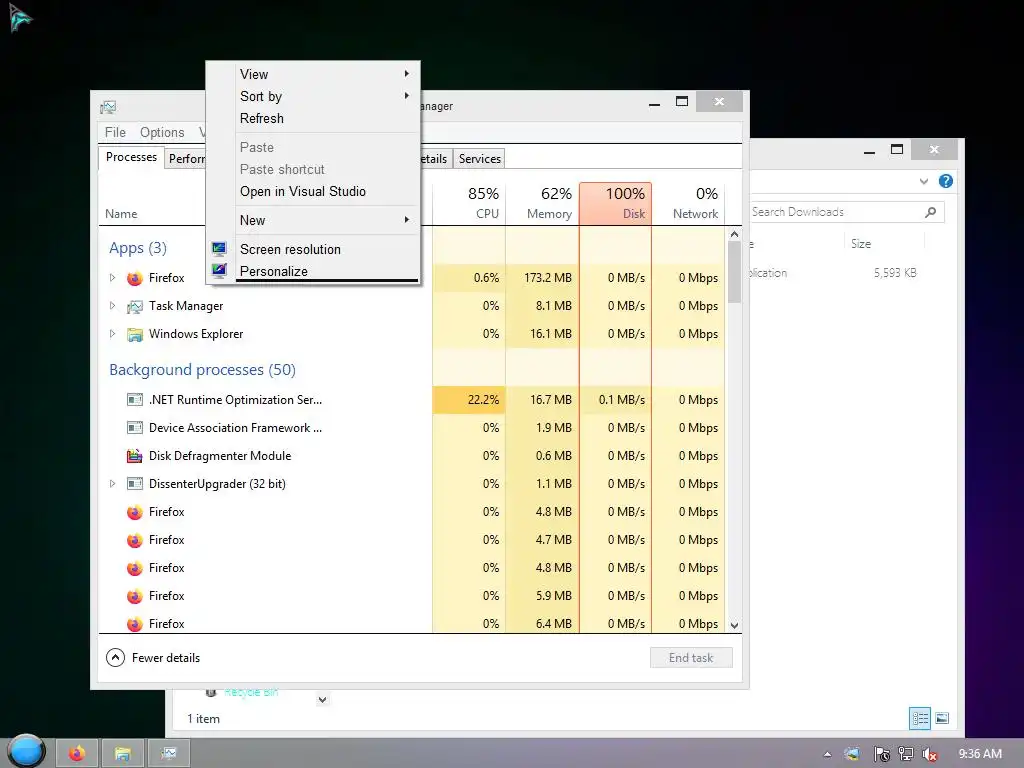Click the Explorer navigation pane down arrow
The width and height of the screenshot is (1024, 768).
click(x=323, y=699)
